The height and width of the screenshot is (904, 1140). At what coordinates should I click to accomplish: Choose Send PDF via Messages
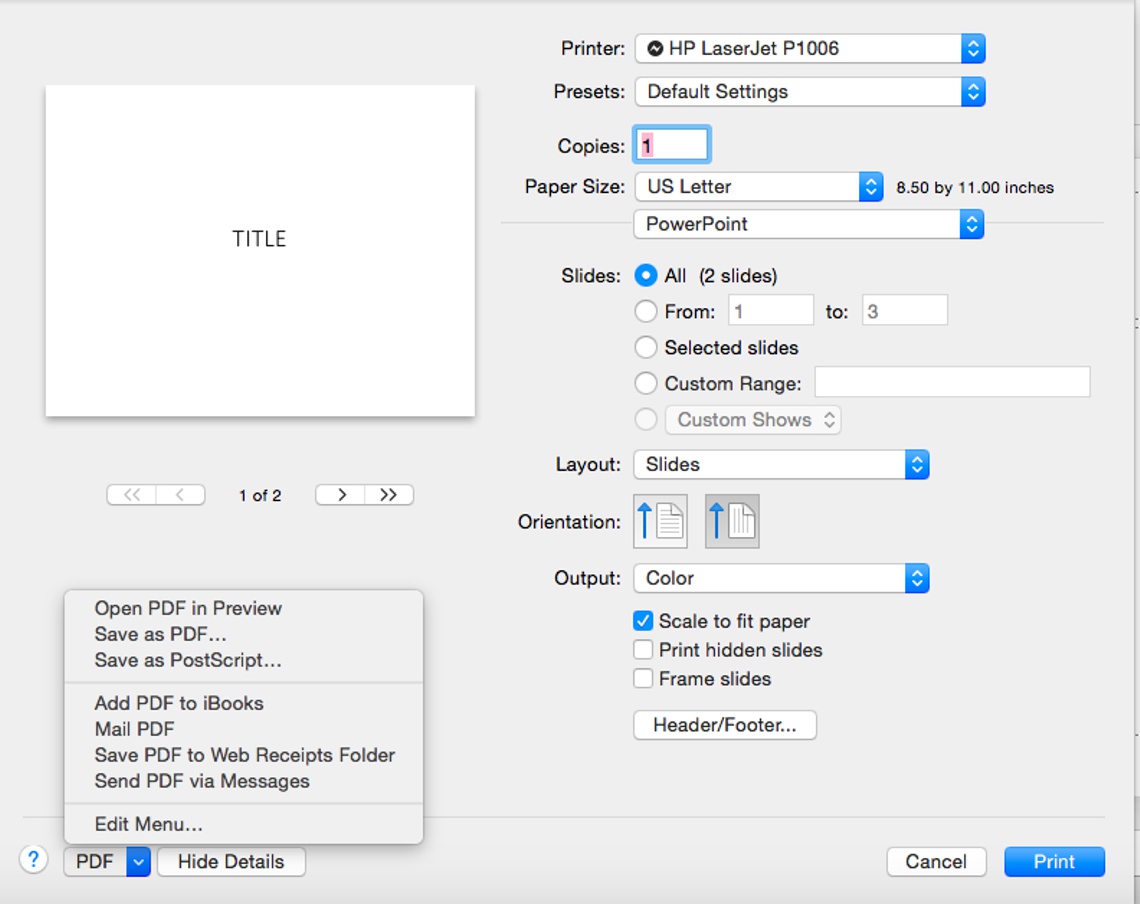click(x=202, y=781)
